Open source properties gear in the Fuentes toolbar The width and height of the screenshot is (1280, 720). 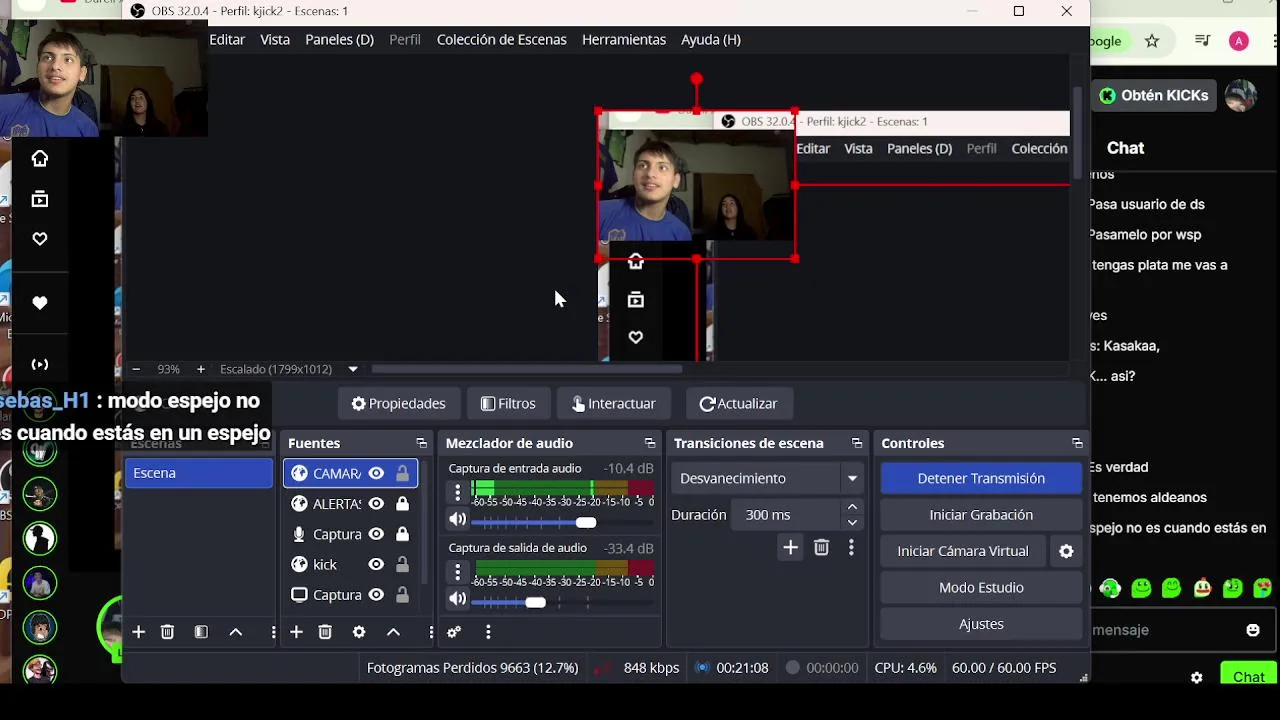point(359,632)
